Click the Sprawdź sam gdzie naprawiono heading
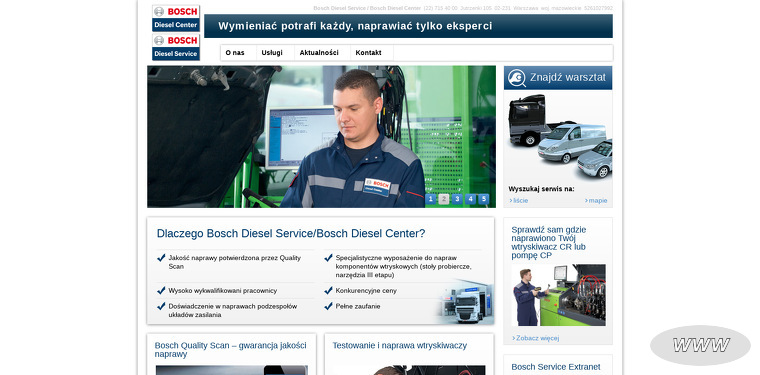The width and height of the screenshot is (760, 375). (x=548, y=242)
